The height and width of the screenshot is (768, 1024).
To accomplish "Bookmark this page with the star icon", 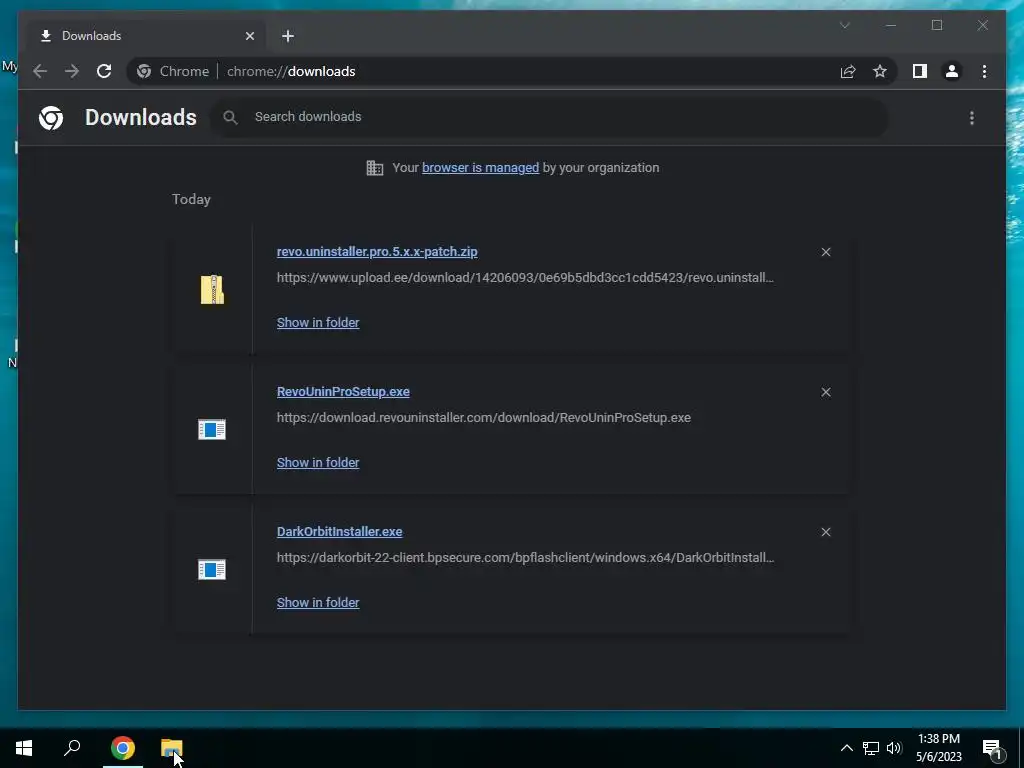I will [x=880, y=71].
